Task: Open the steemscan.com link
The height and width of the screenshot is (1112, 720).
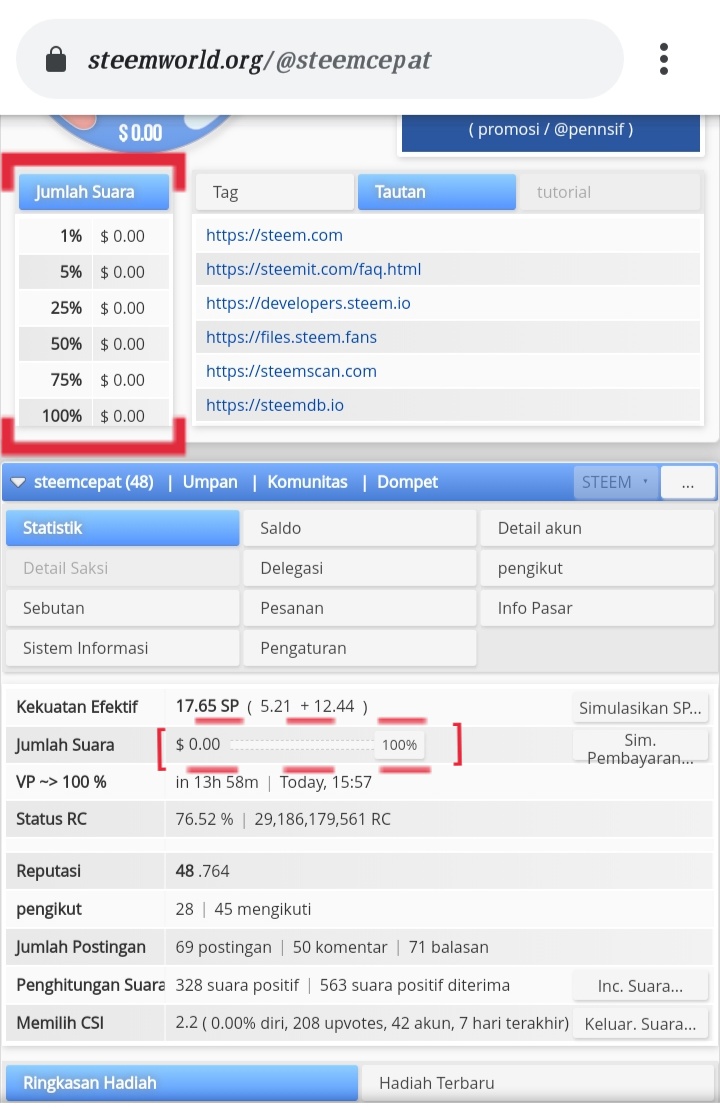Action: coord(291,372)
